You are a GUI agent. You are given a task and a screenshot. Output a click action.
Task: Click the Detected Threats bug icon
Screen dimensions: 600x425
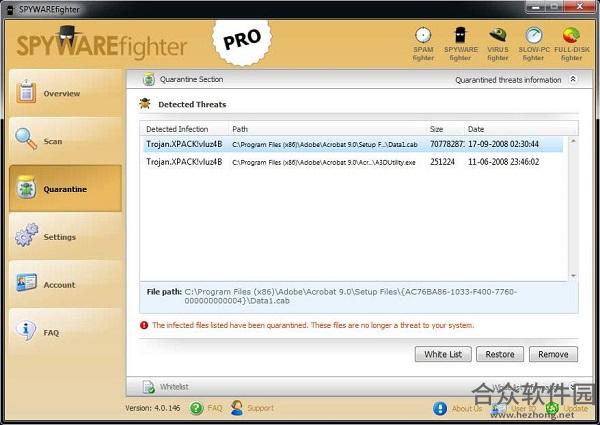click(x=145, y=104)
